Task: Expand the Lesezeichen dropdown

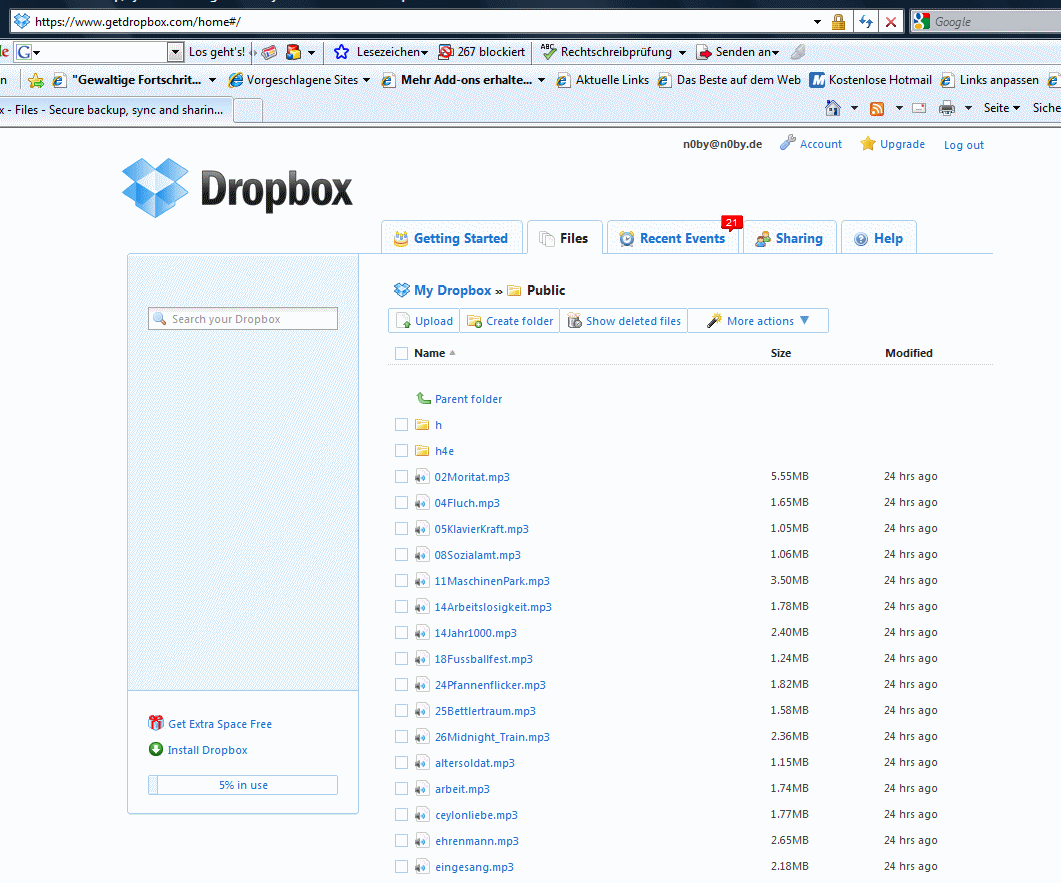Action: tap(424, 53)
